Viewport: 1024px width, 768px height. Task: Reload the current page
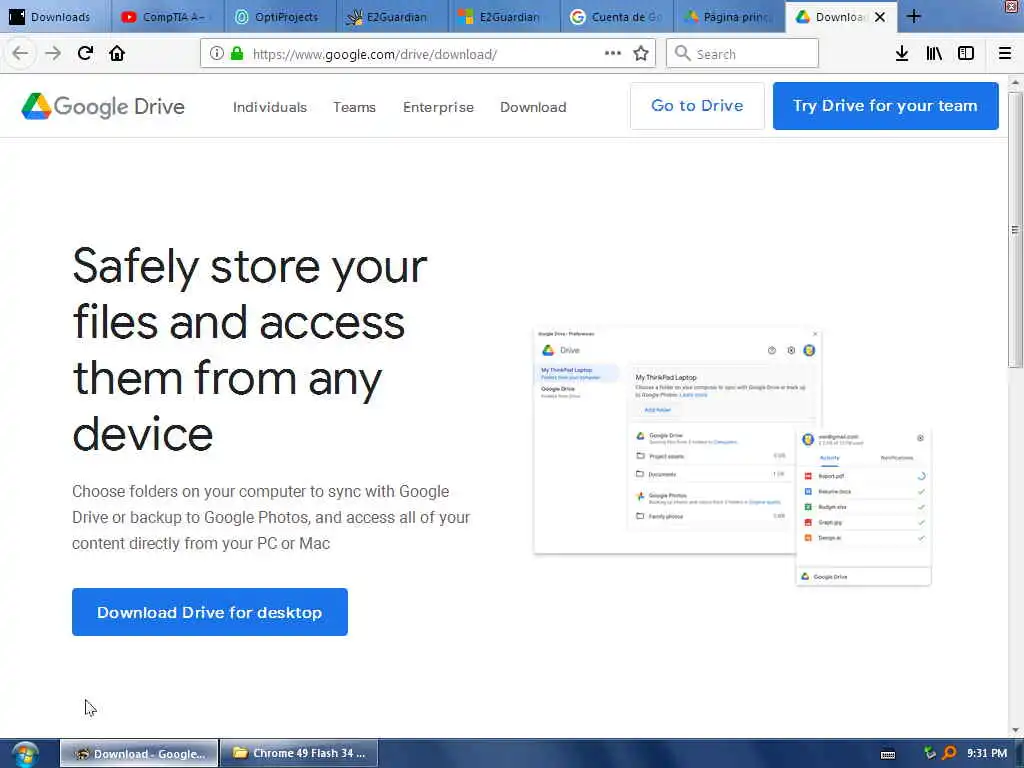85,54
